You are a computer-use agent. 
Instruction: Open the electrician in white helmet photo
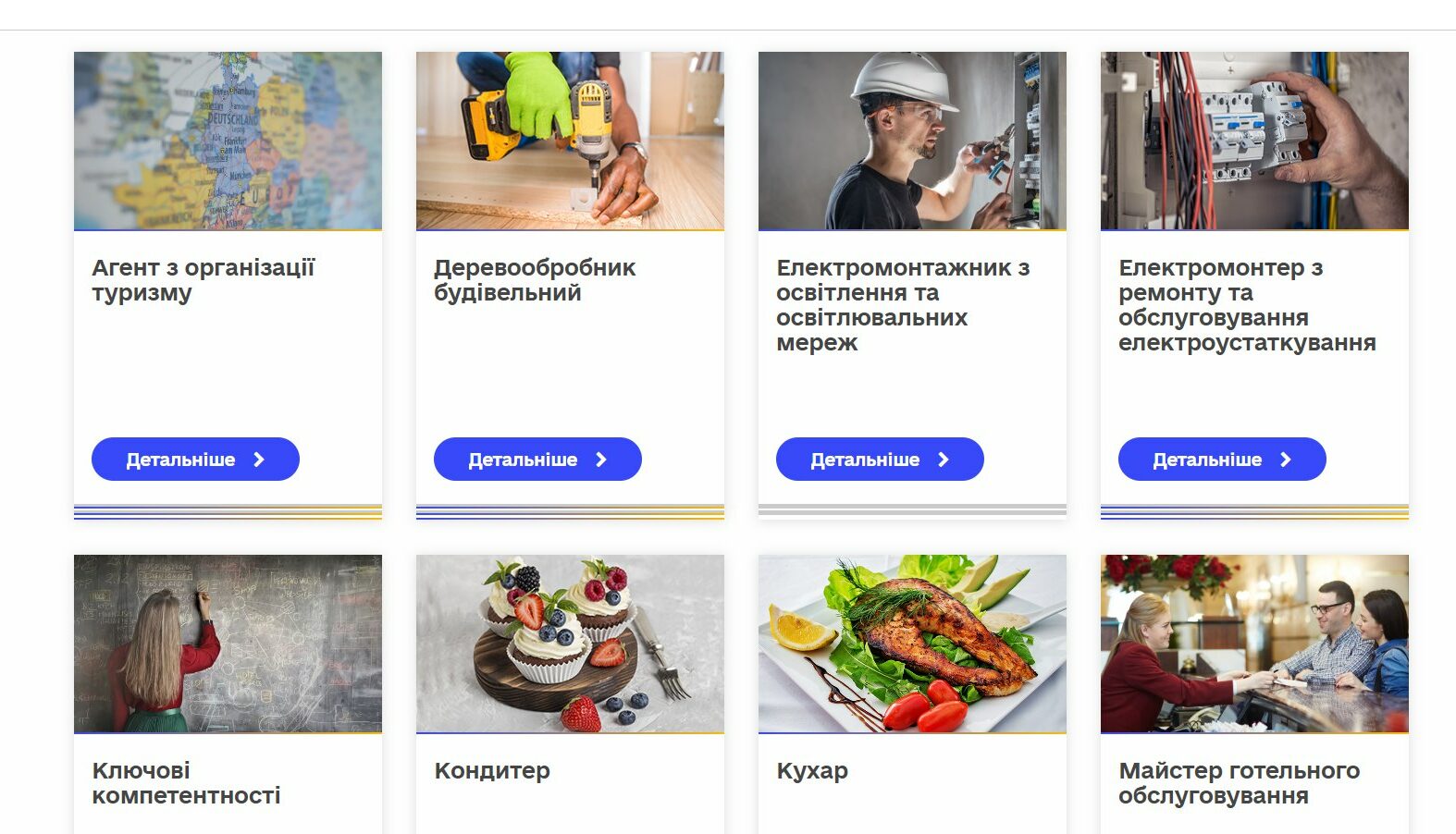[x=912, y=141]
